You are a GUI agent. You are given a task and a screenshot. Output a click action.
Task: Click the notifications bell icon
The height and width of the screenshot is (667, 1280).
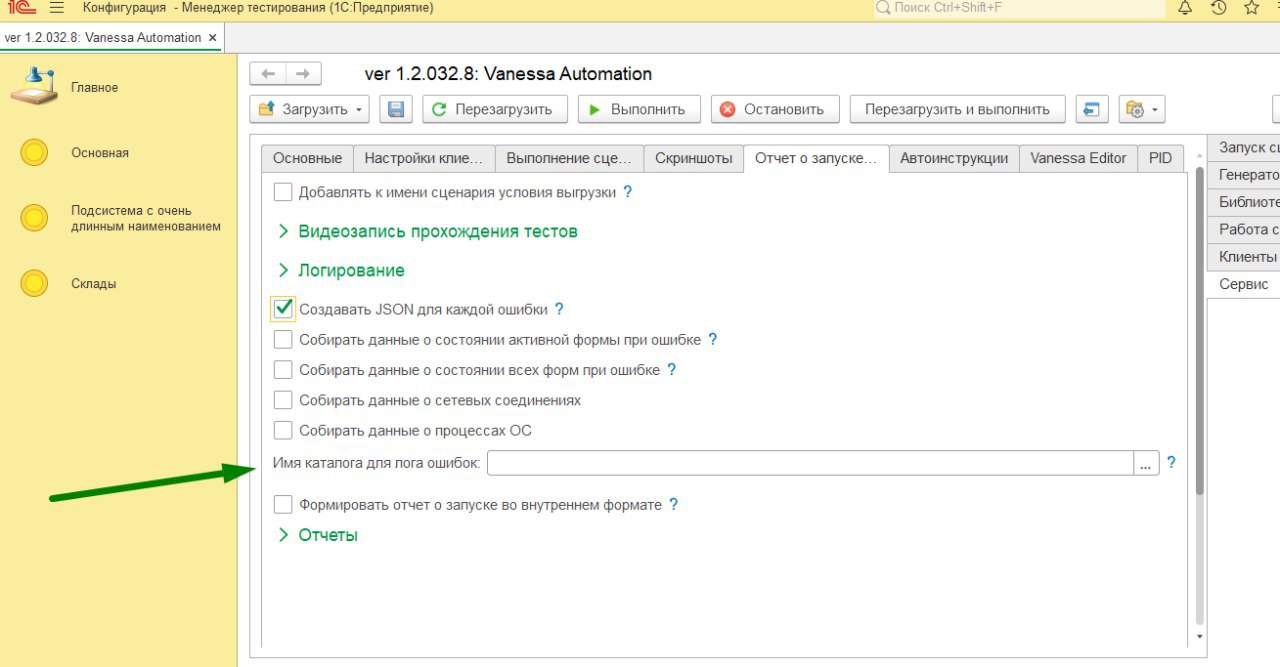point(1185,8)
